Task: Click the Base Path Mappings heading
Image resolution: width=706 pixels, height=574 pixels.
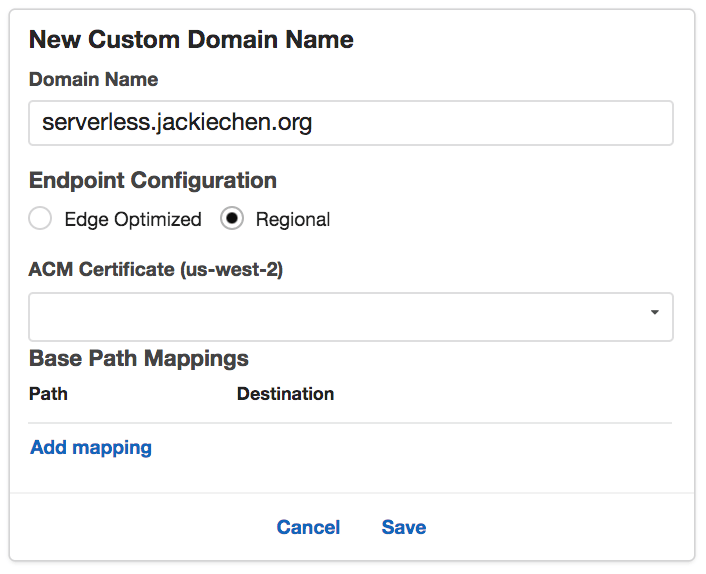Action: coord(139,358)
